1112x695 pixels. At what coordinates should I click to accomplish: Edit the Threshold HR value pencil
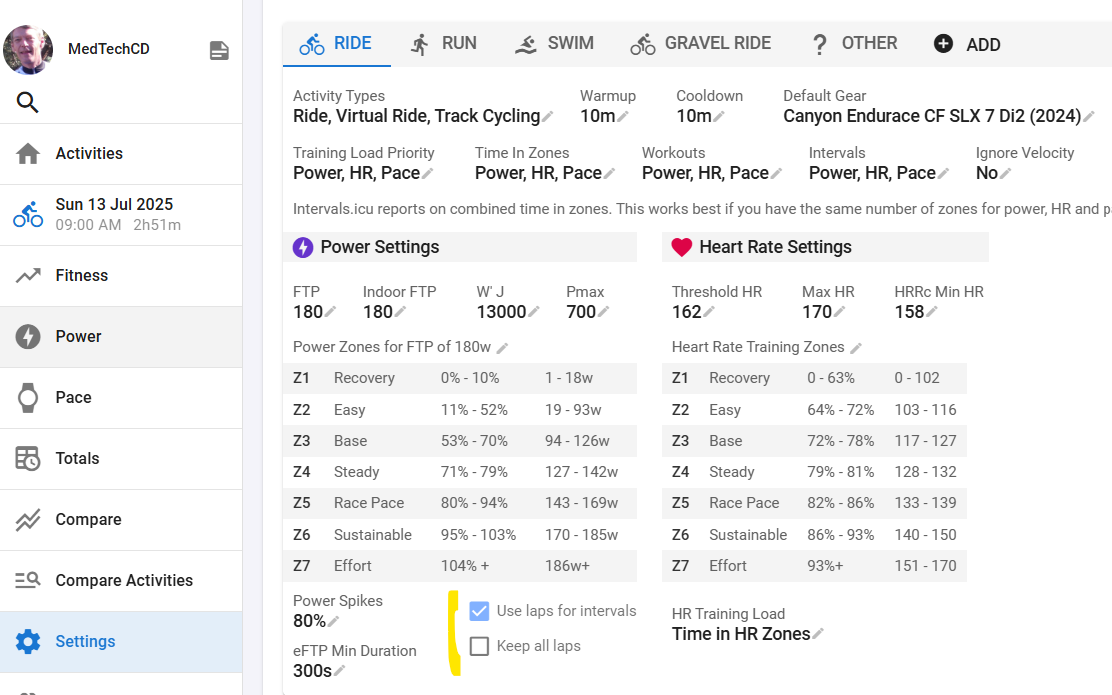[x=709, y=313]
